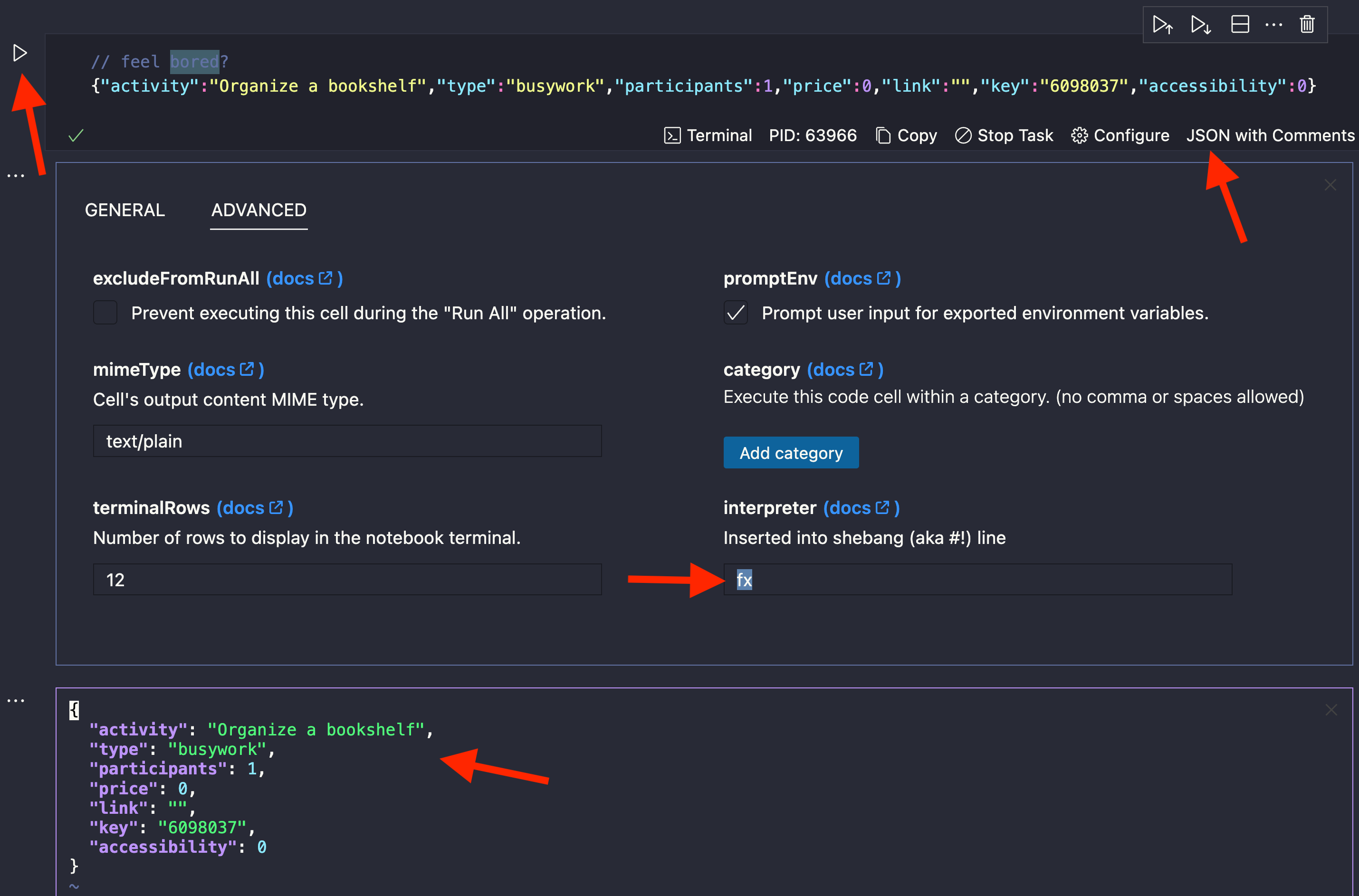This screenshot has height=896, width=1359.
Task: Click "activity" key in output panel
Action: (x=138, y=730)
